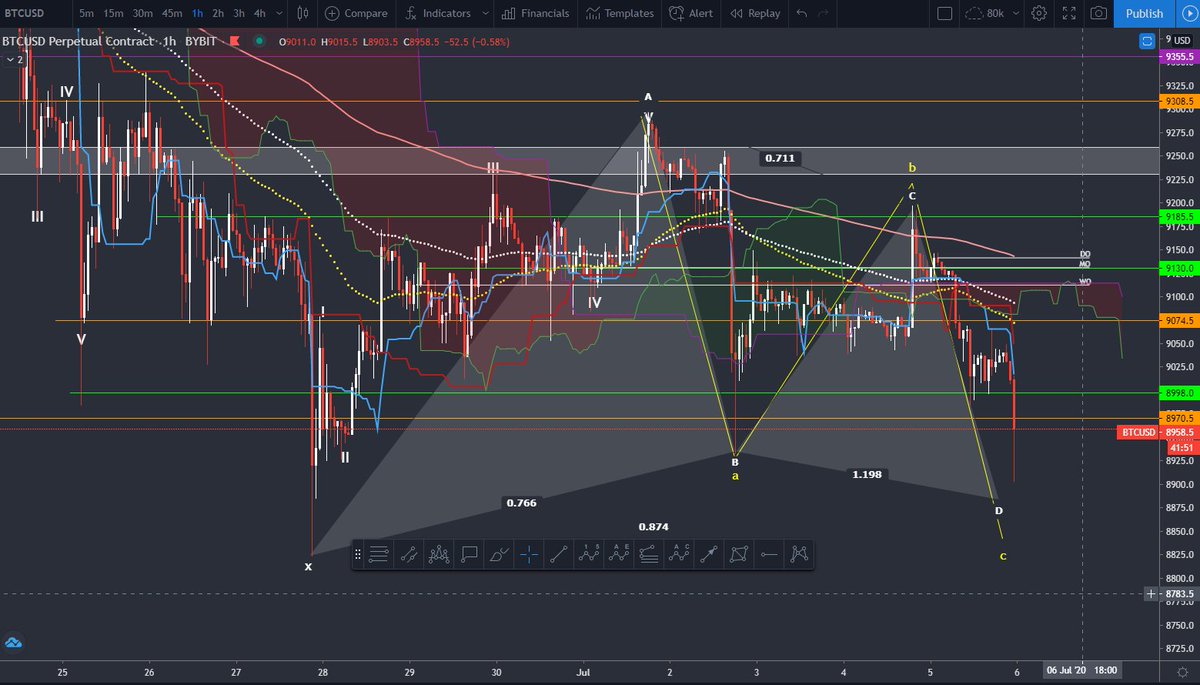Select the callout annotation tool
1200x685 pixels.
(x=469, y=552)
